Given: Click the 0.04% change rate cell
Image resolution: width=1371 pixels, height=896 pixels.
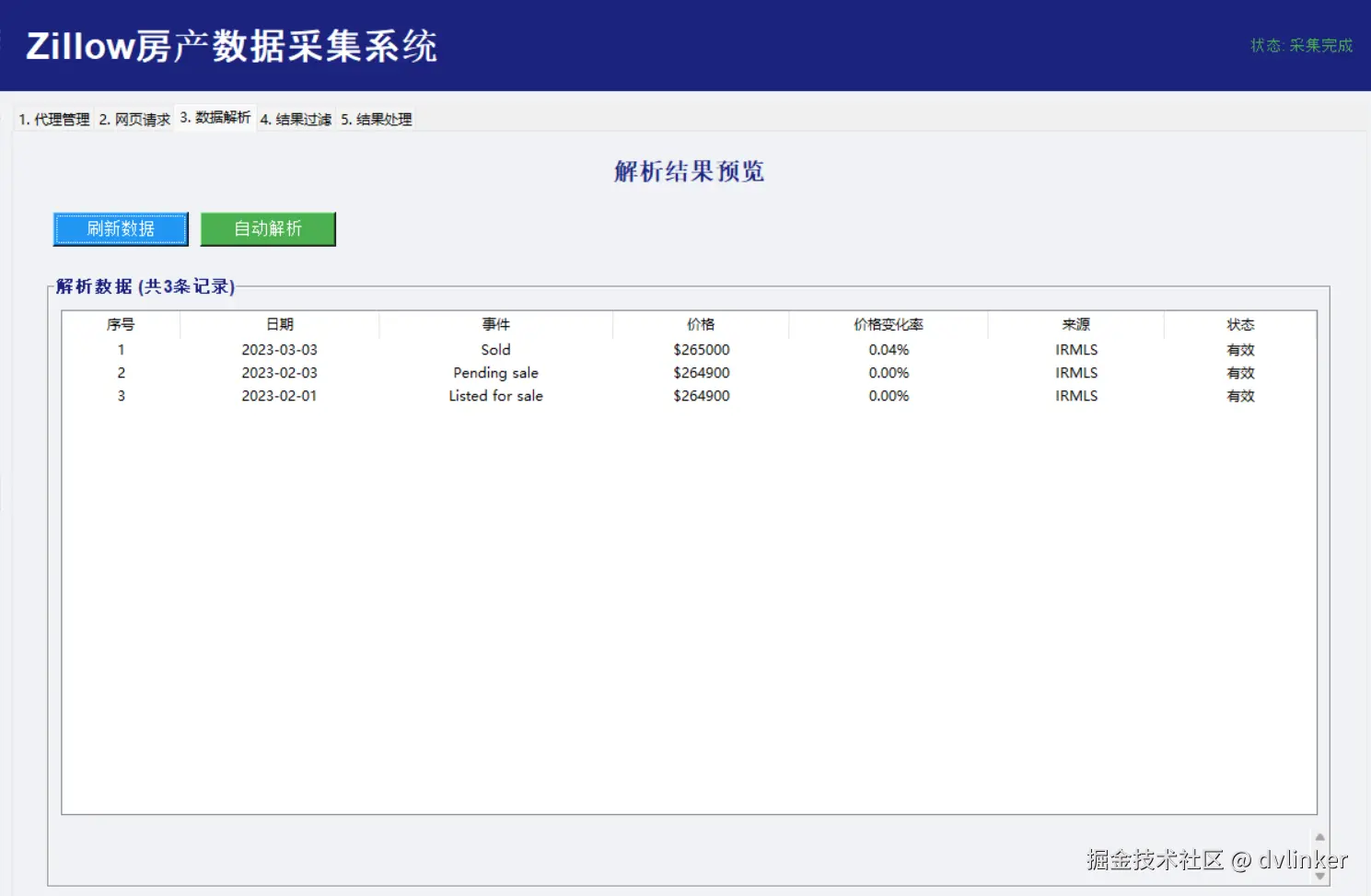Looking at the screenshot, I should (x=889, y=350).
